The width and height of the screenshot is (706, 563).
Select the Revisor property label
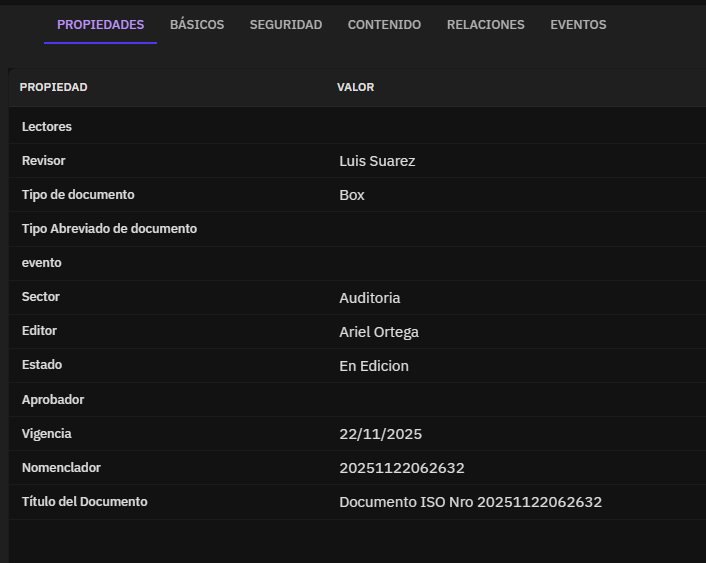pyautogui.click(x=44, y=161)
